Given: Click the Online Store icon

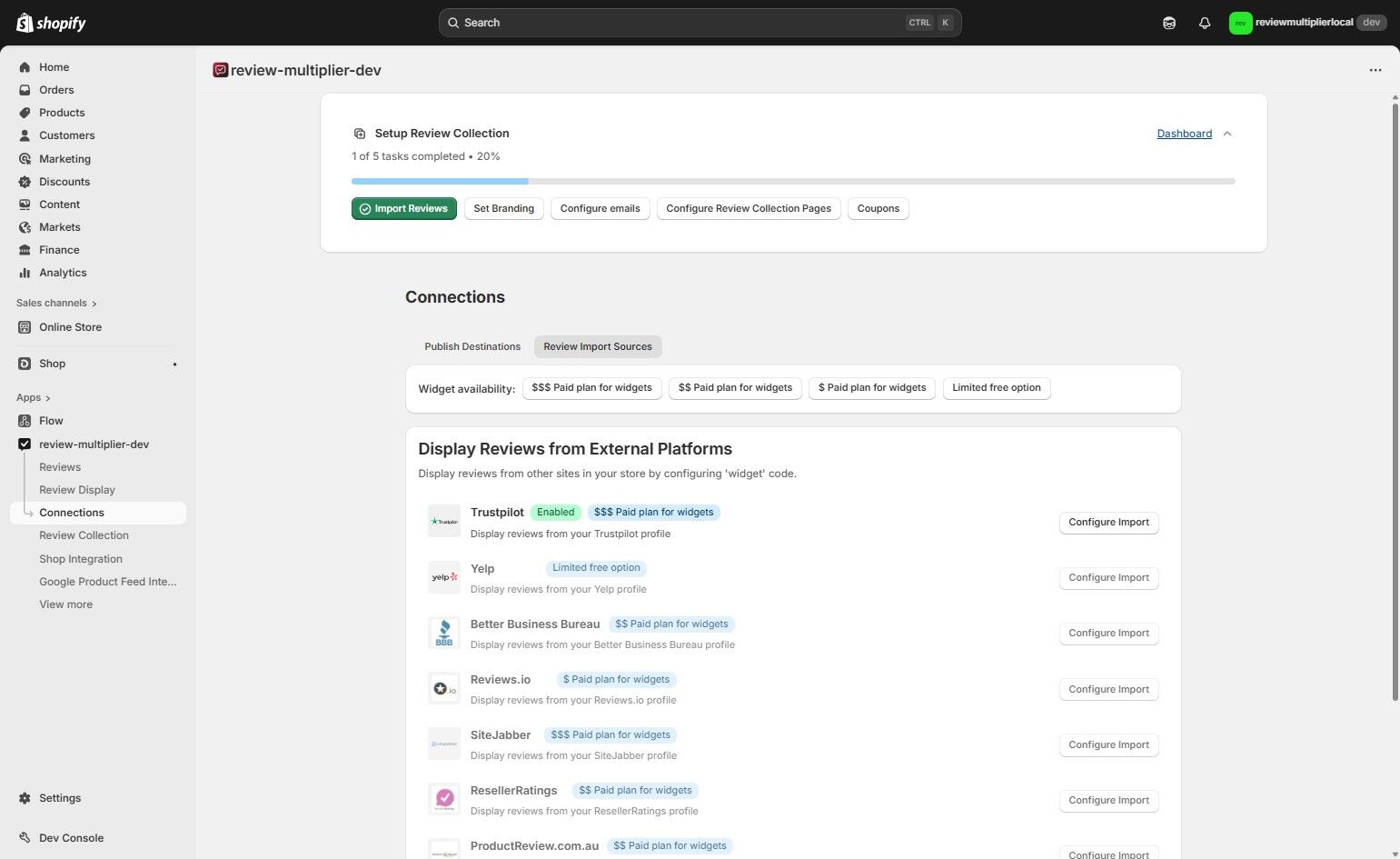Looking at the screenshot, I should [25, 327].
